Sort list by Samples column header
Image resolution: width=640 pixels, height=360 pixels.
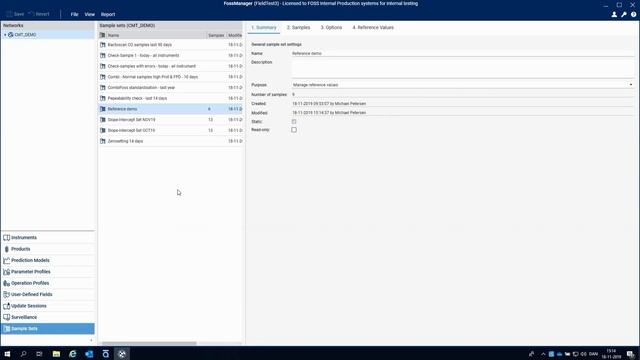coord(216,36)
